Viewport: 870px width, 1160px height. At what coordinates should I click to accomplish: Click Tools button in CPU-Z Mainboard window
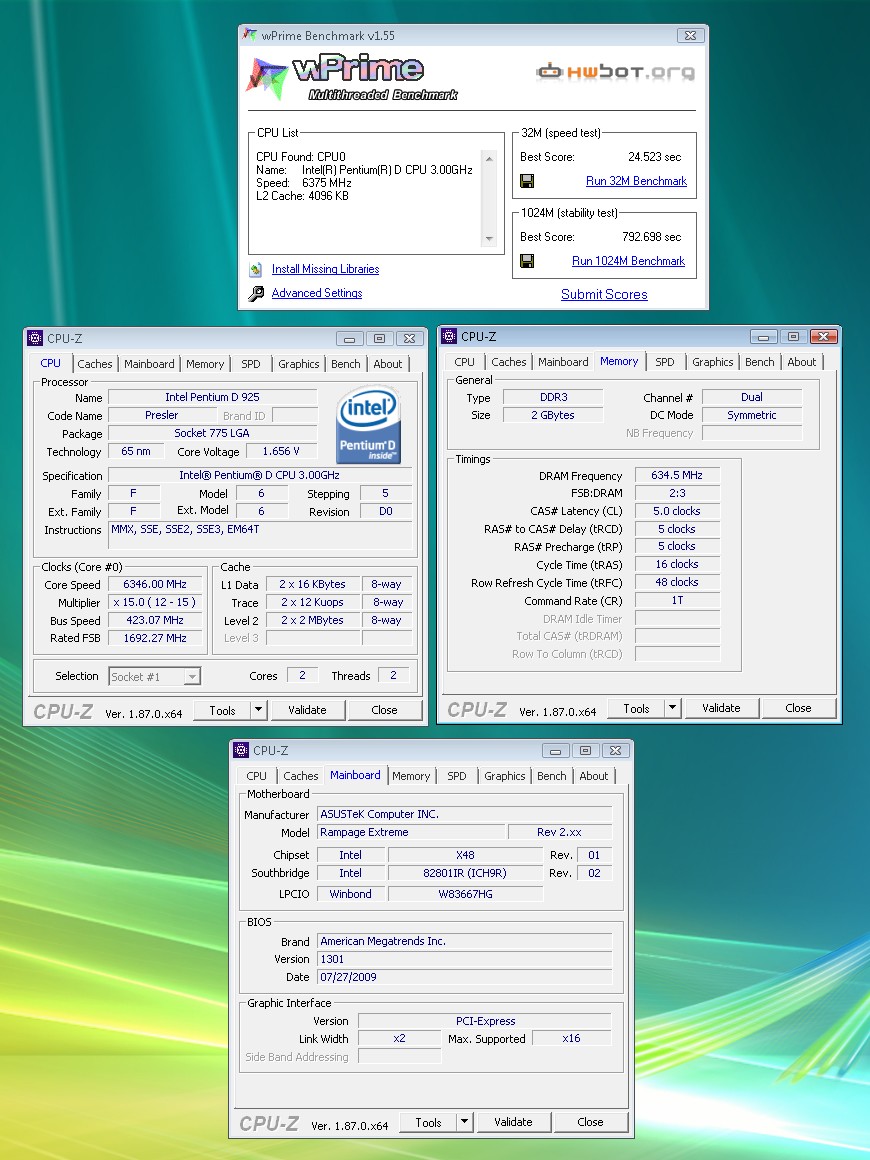pos(428,1122)
